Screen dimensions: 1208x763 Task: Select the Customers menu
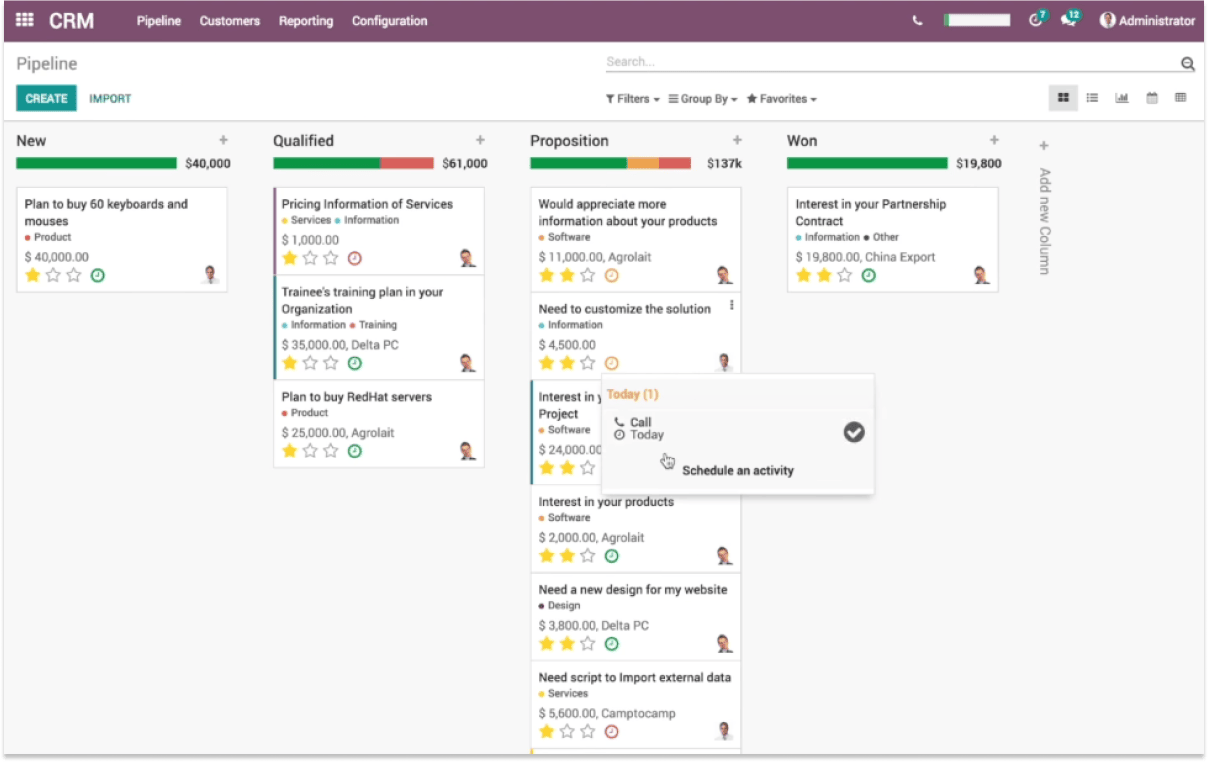tap(229, 20)
